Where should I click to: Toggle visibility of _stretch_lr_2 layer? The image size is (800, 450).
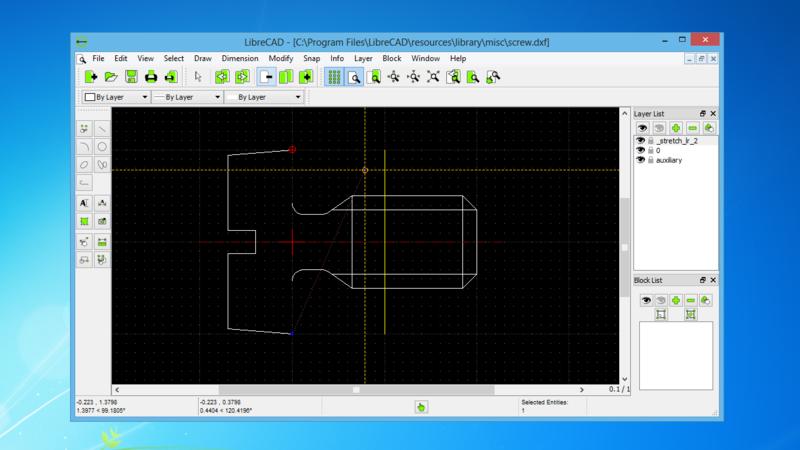[641, 141]
